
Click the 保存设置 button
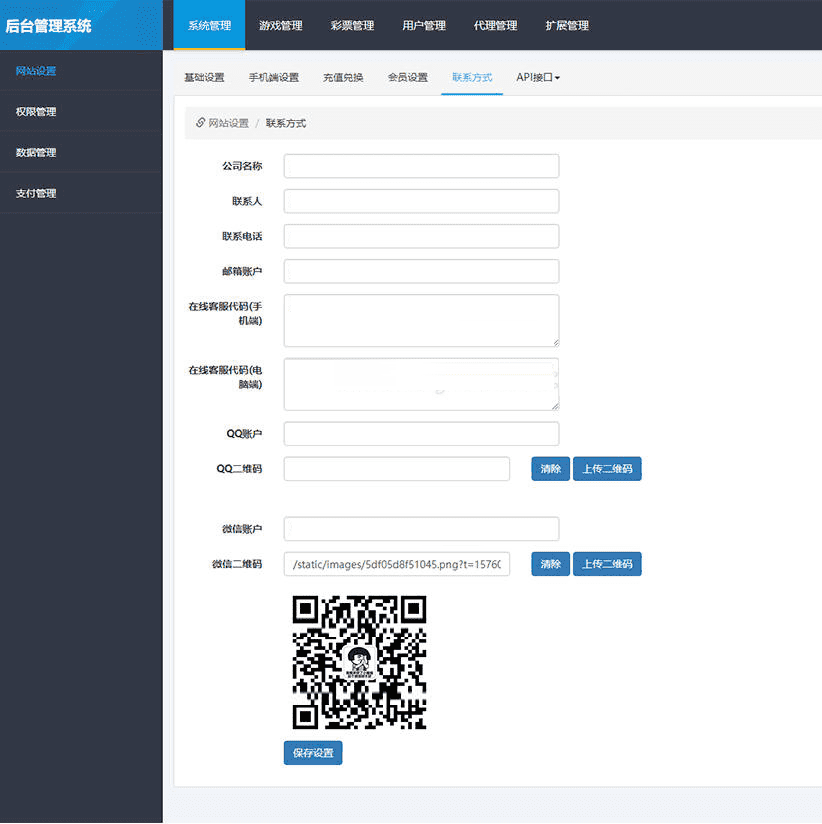pos(312,752)
